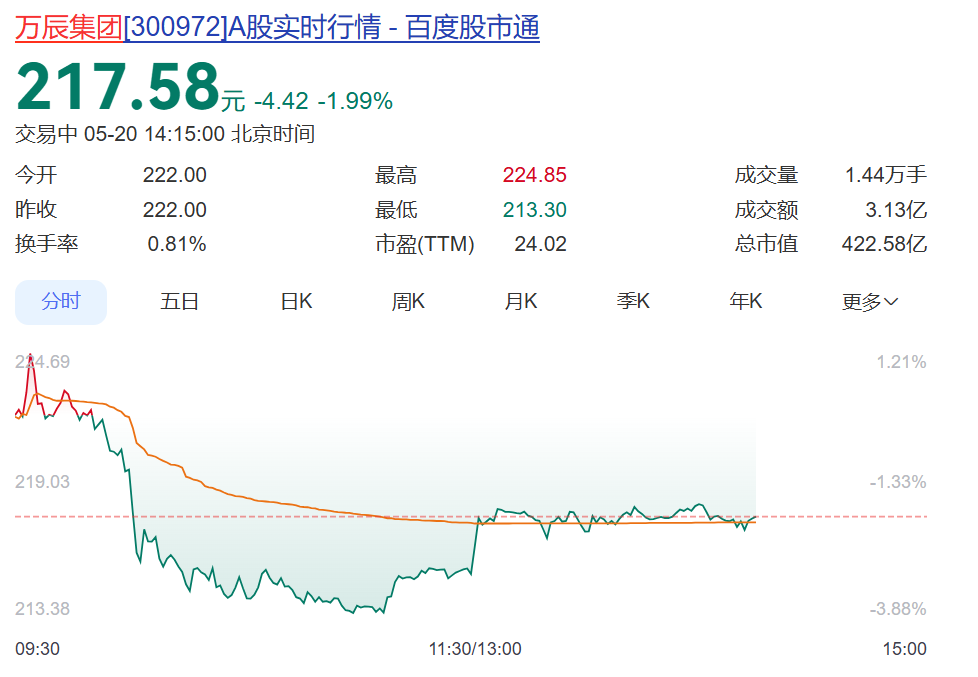Viewport: 978px width, 677px height.
Task: Click the 昨收 value 222.00
Action: click(175, 210)
